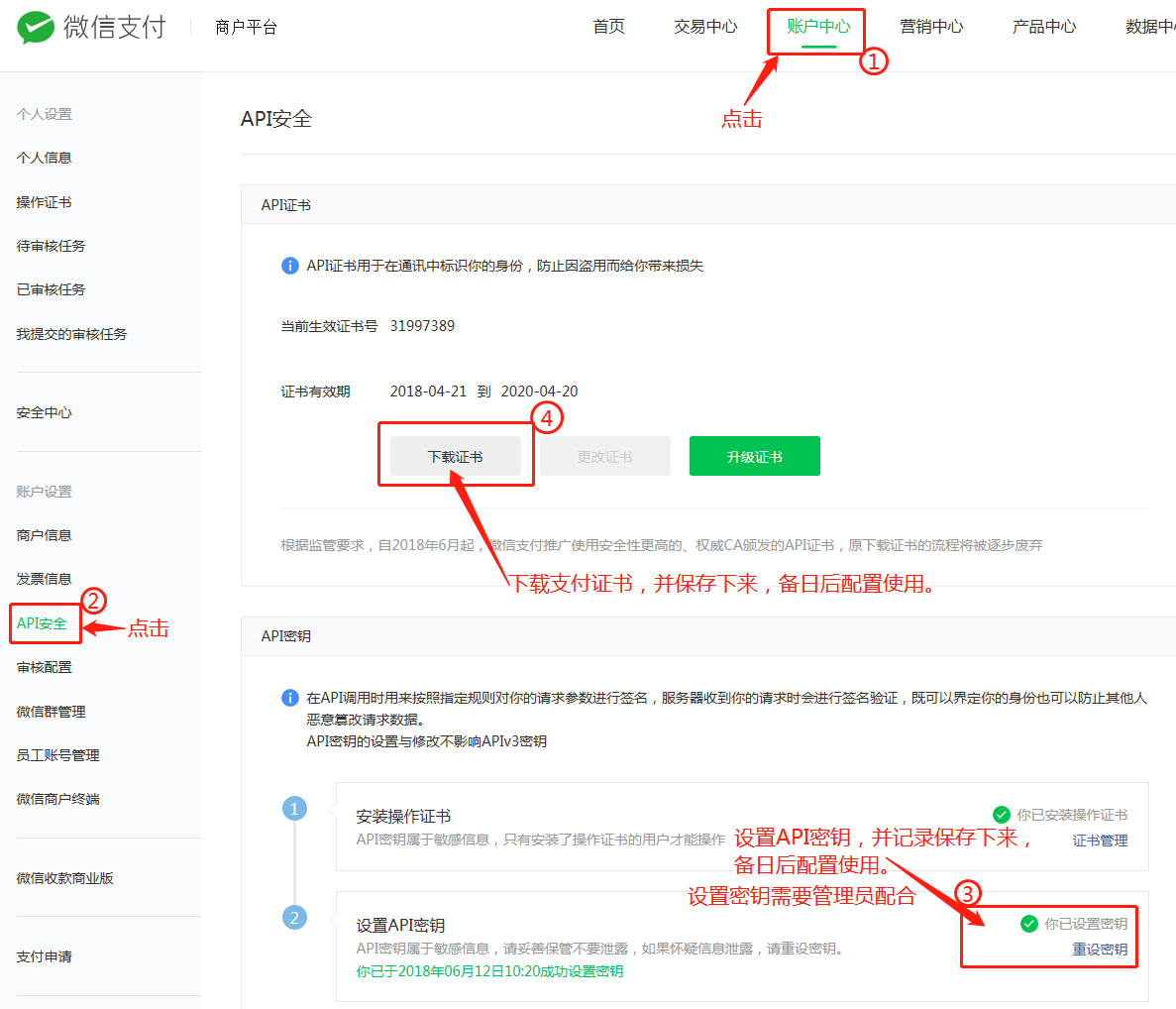Viewport: 1176px width, 1009px height.
Task: Open 员工账号管理 in the sidebar
Action: pyautogui.click(x=57, y=755)
